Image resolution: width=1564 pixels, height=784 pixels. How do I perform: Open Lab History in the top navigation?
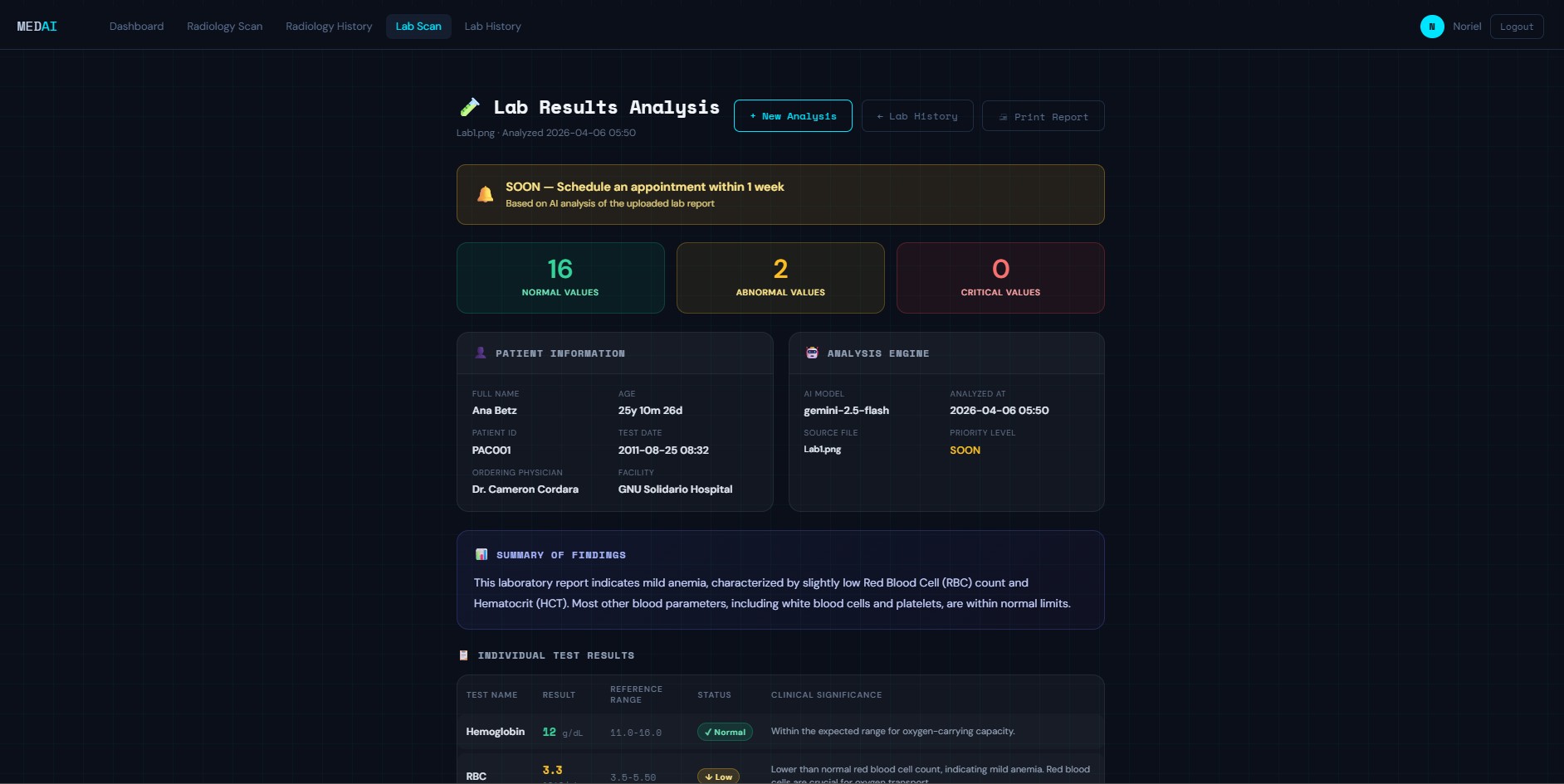[493, 27]
